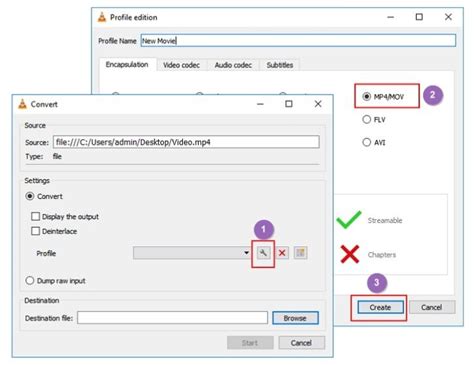This screenshot has height=365, width=474.
Task: Click the Chapters feature label
Action: tap(382, 255)
